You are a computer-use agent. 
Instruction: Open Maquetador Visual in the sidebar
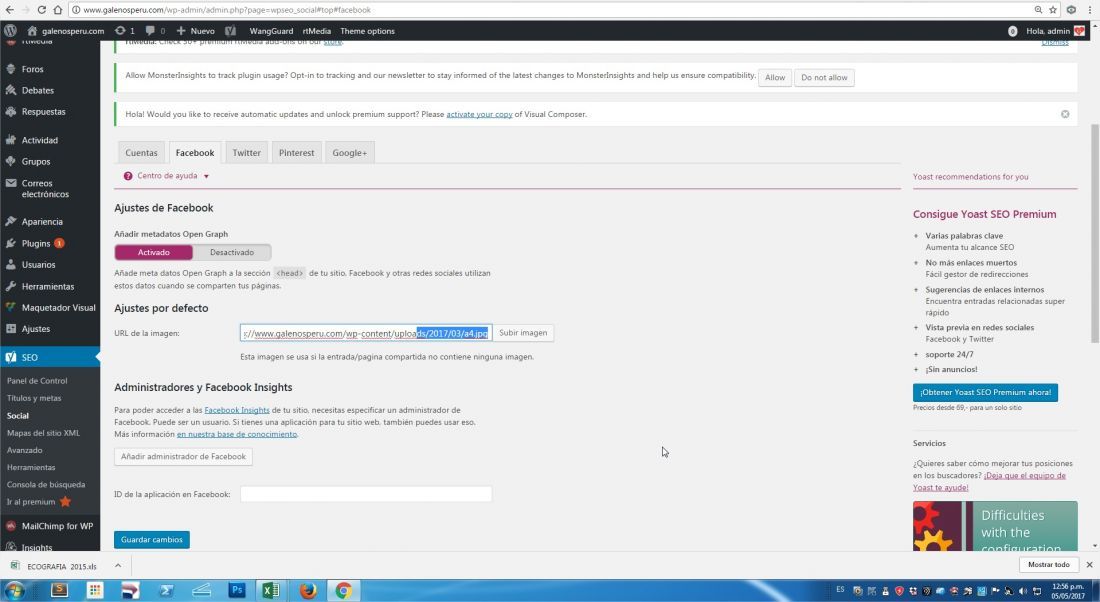pyautogui.click(x=58, y=307)
